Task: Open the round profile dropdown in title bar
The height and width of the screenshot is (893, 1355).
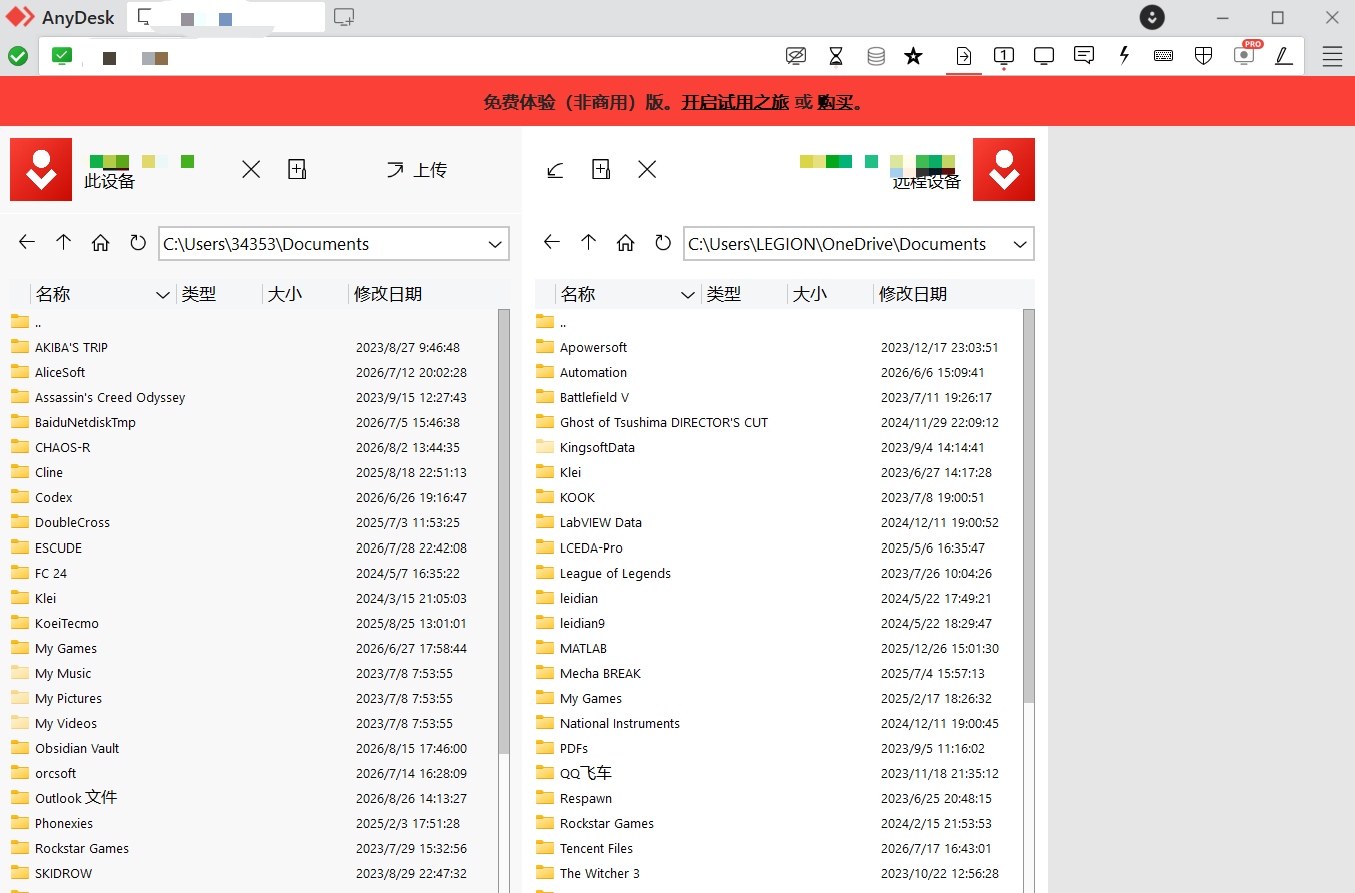Action: 1153,18
